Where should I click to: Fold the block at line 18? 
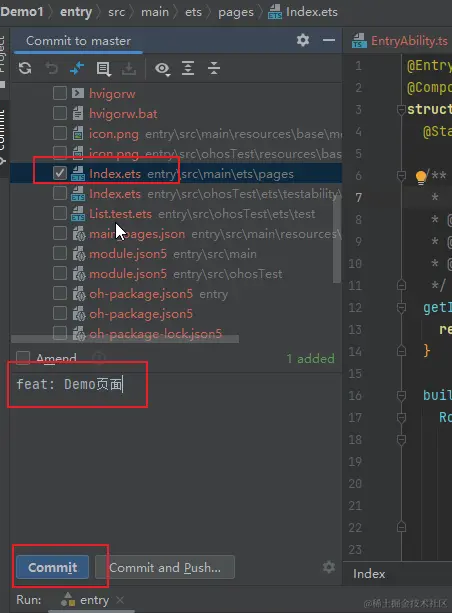tap(401, 440)
